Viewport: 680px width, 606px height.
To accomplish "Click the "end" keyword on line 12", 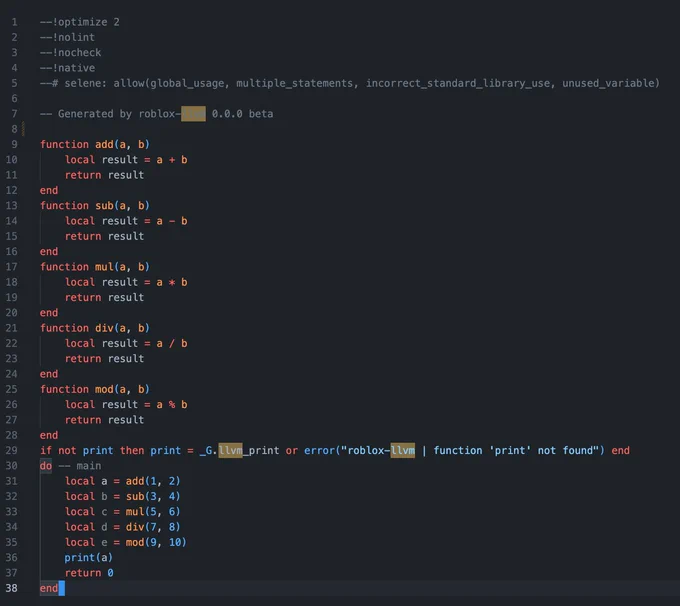I will [49, 190].
